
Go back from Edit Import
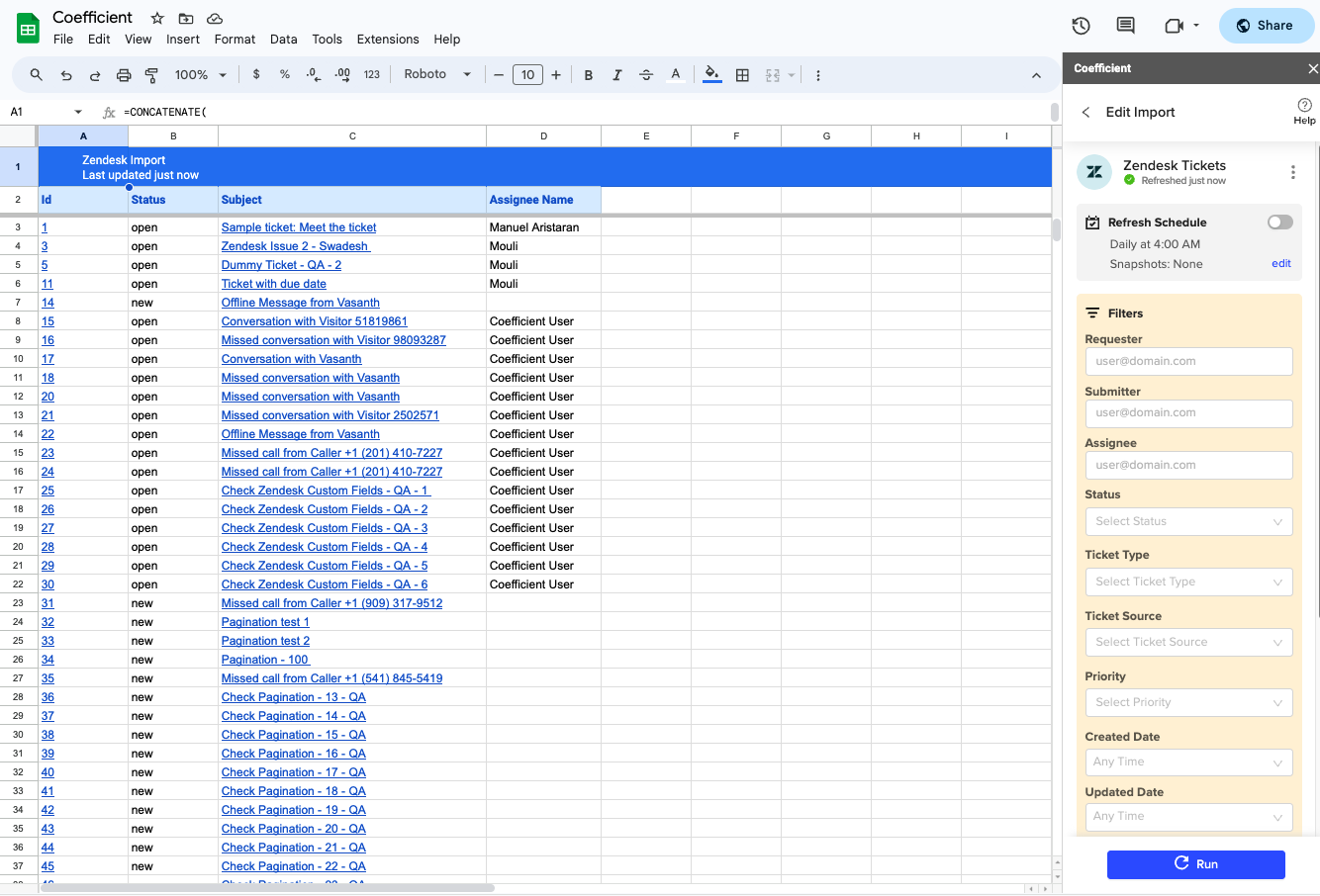click(x=1085, y=112)
